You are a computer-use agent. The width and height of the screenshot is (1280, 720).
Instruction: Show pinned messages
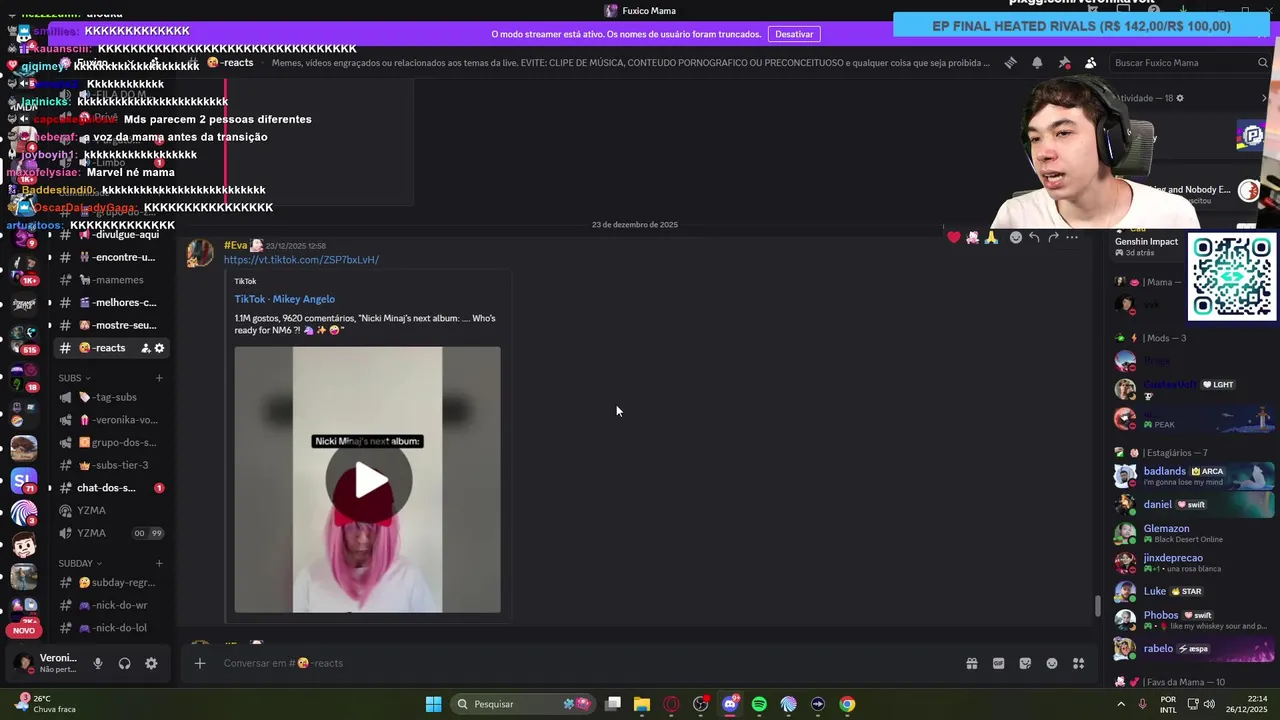[1064, 63]
